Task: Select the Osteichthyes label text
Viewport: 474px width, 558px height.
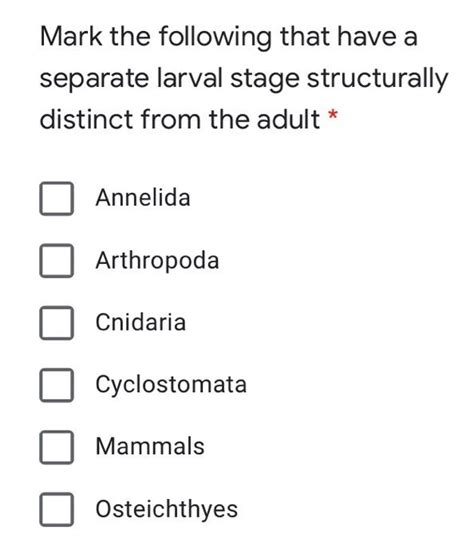Action: 167,510
